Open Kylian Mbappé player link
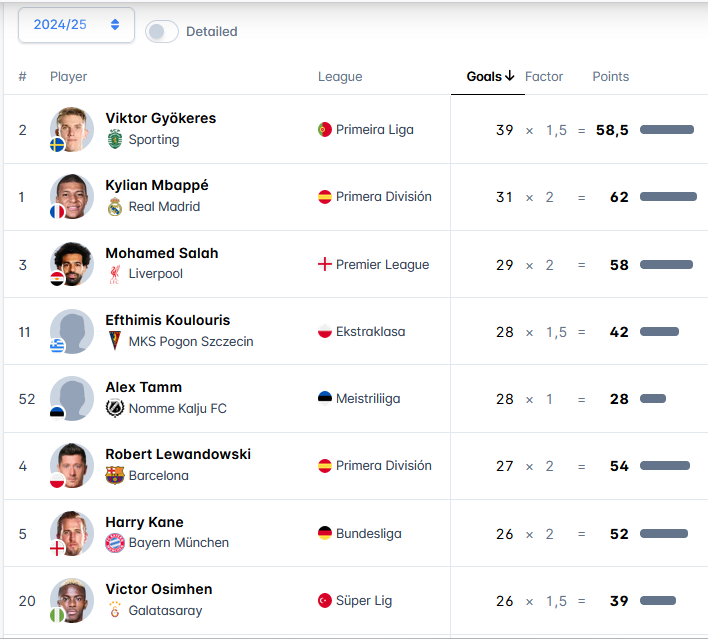Viewport: 708px width, 639px height. click(x=157, y=185)
